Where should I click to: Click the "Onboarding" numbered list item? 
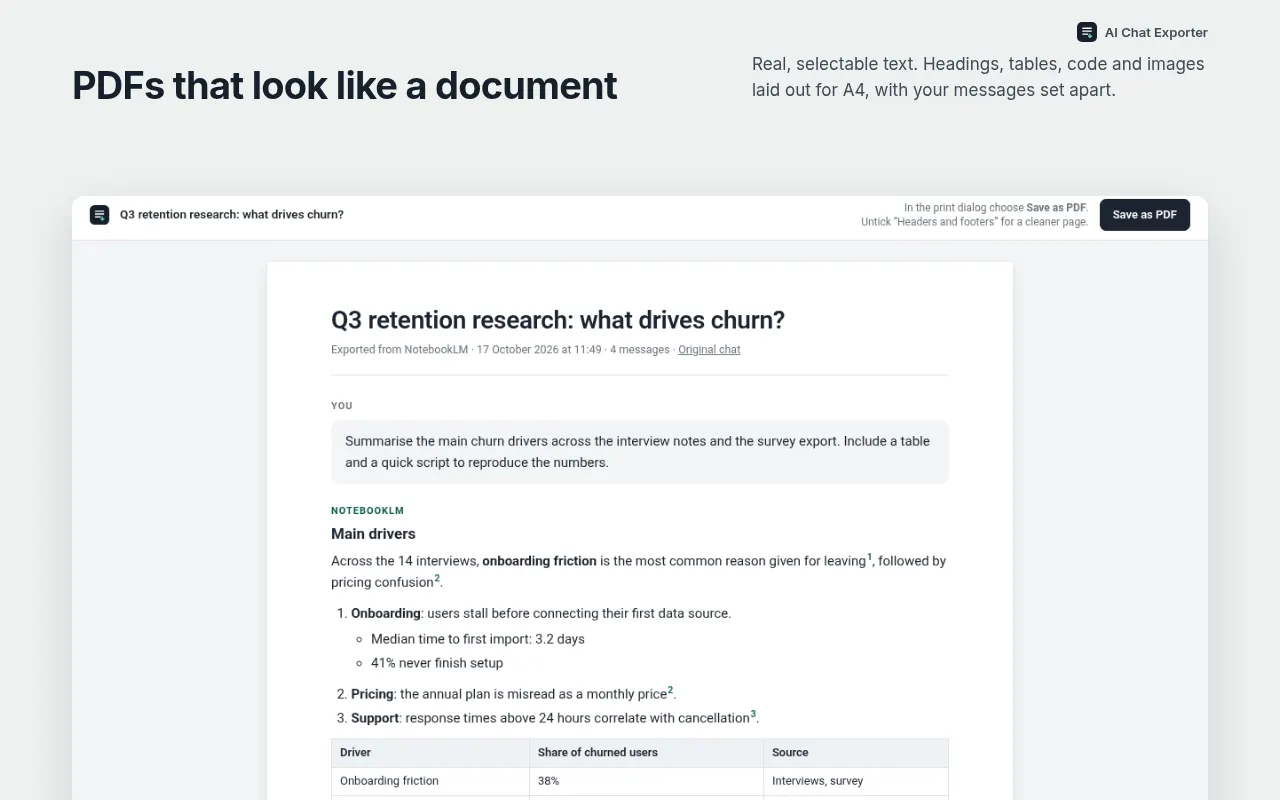(x=541, y=614)
